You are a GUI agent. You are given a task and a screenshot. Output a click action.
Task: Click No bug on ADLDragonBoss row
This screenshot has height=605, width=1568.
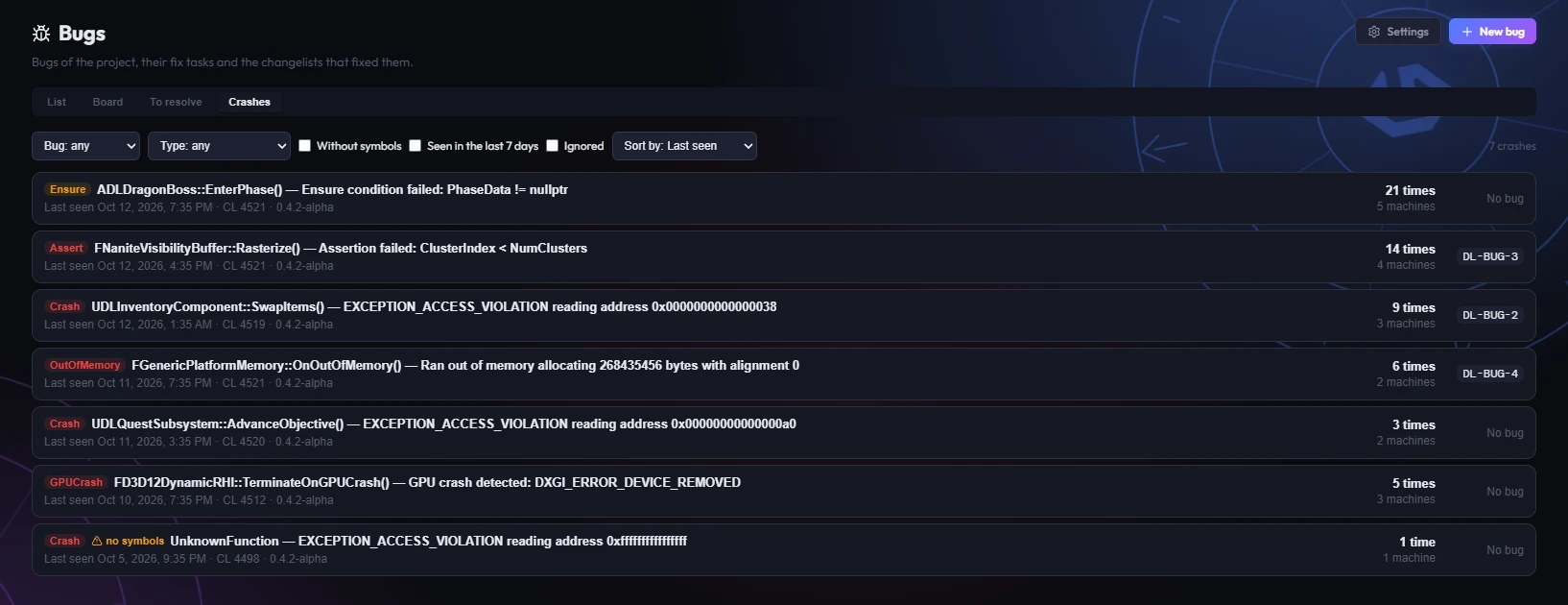(x=1505, y=199)
